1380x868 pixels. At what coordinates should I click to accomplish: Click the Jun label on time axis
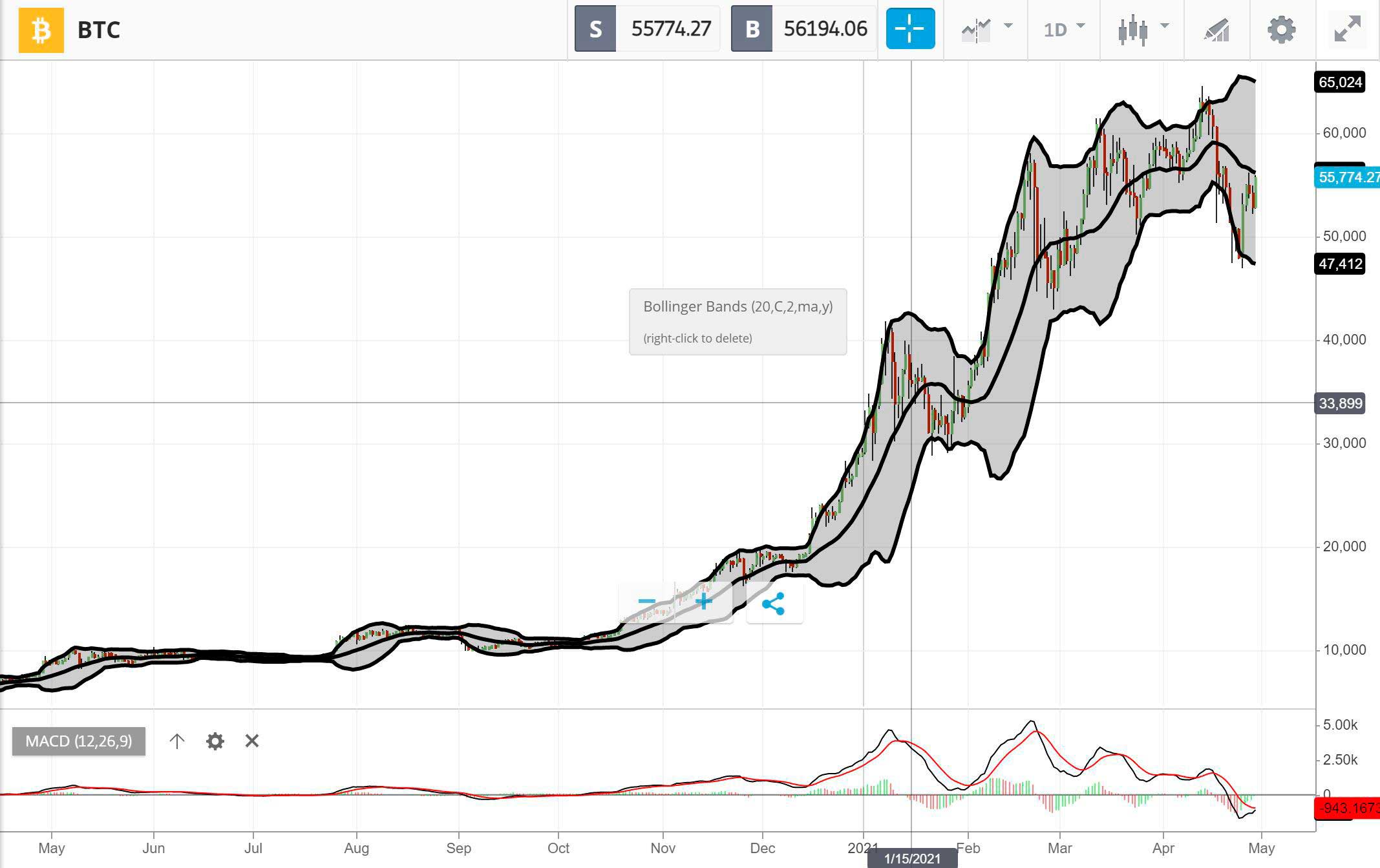pyautogui.click(x=154, y=848)
